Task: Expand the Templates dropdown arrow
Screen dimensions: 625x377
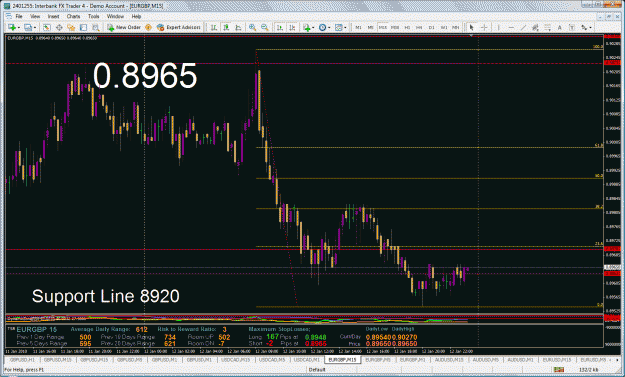Action: 345,27
